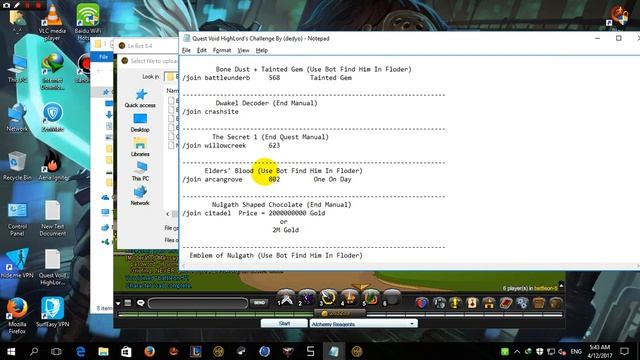This screenshot has width=640, height=360.
Task: Open taskbar search magnifier
Action: pyautogui.click(x=34, y=351)
